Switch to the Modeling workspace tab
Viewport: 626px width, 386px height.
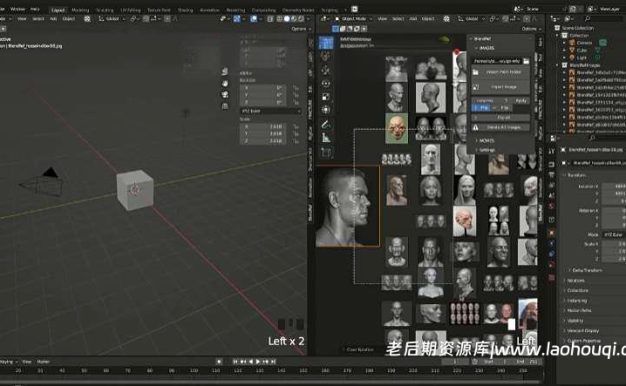(80, 10)
